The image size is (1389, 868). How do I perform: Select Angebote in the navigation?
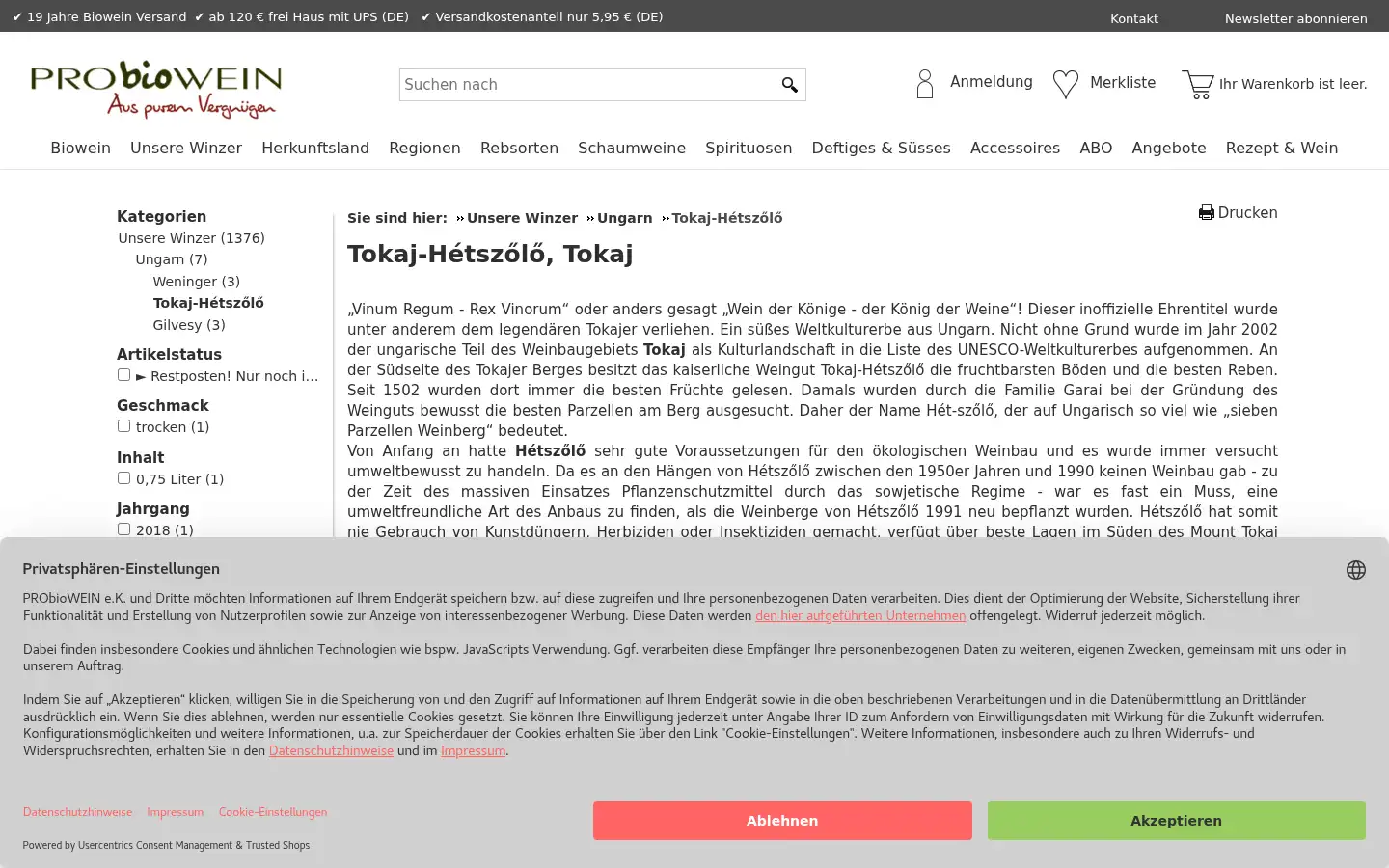click(x=1169, y=148)
